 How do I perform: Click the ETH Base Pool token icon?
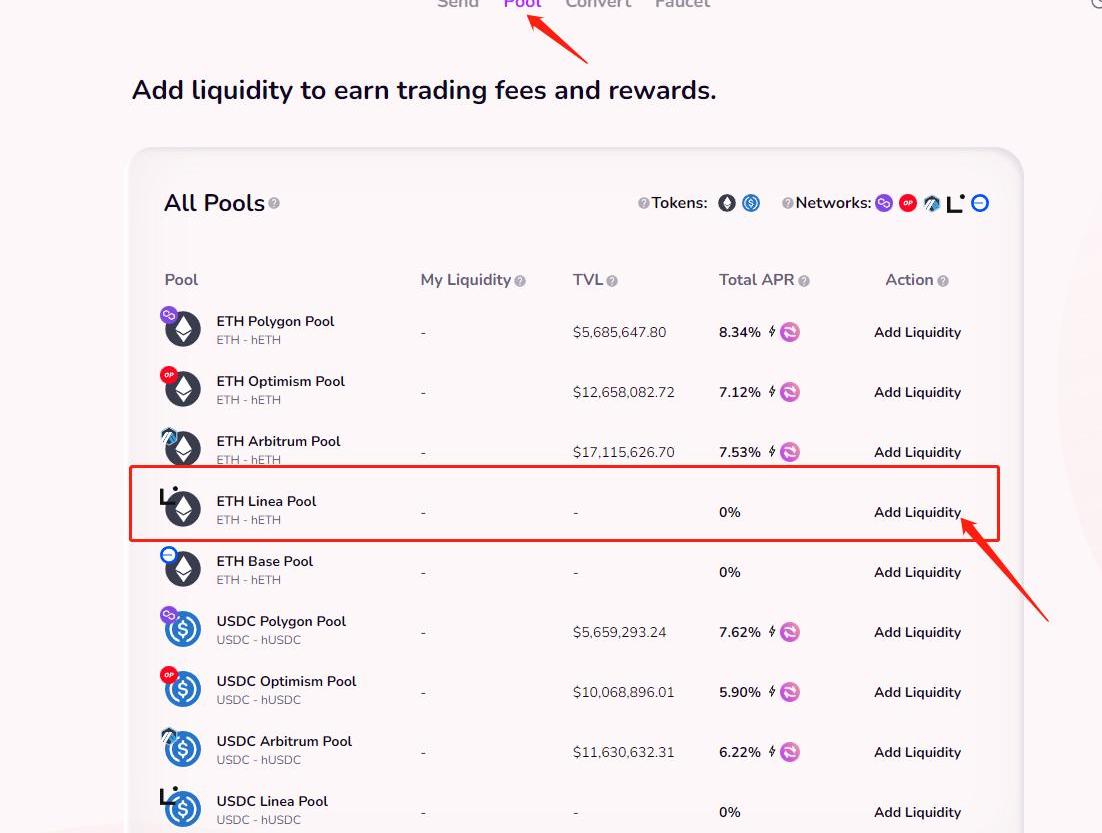pos(181,568)
